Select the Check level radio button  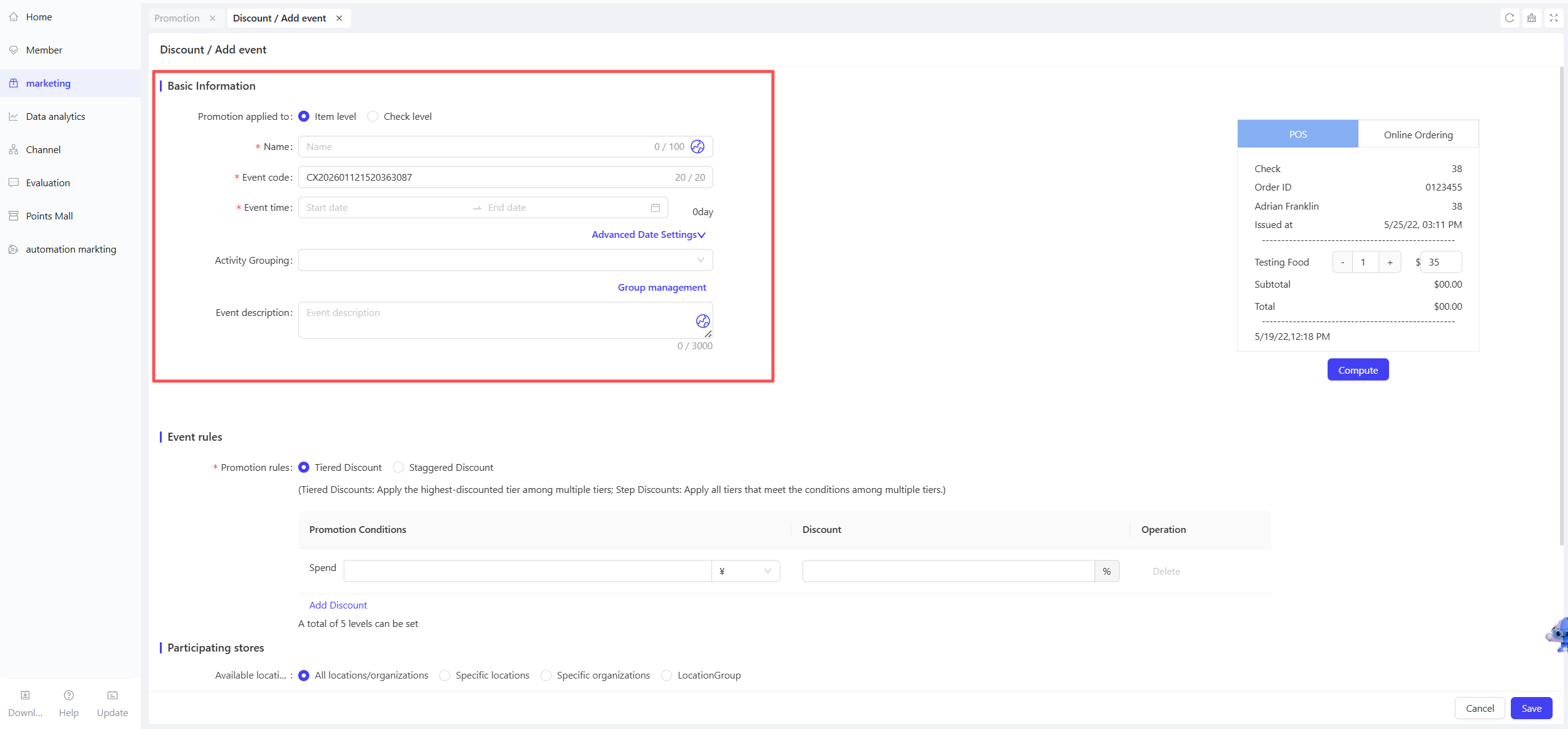tap(373, 116)
